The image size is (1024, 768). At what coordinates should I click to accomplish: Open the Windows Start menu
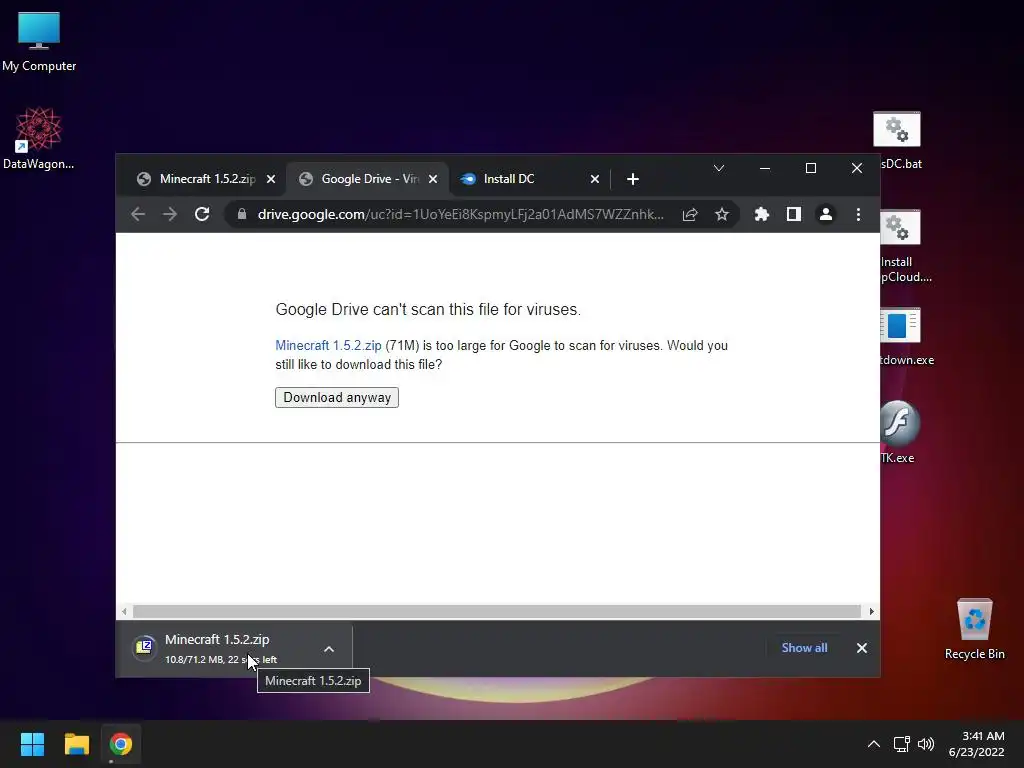[x=32, y=744]
